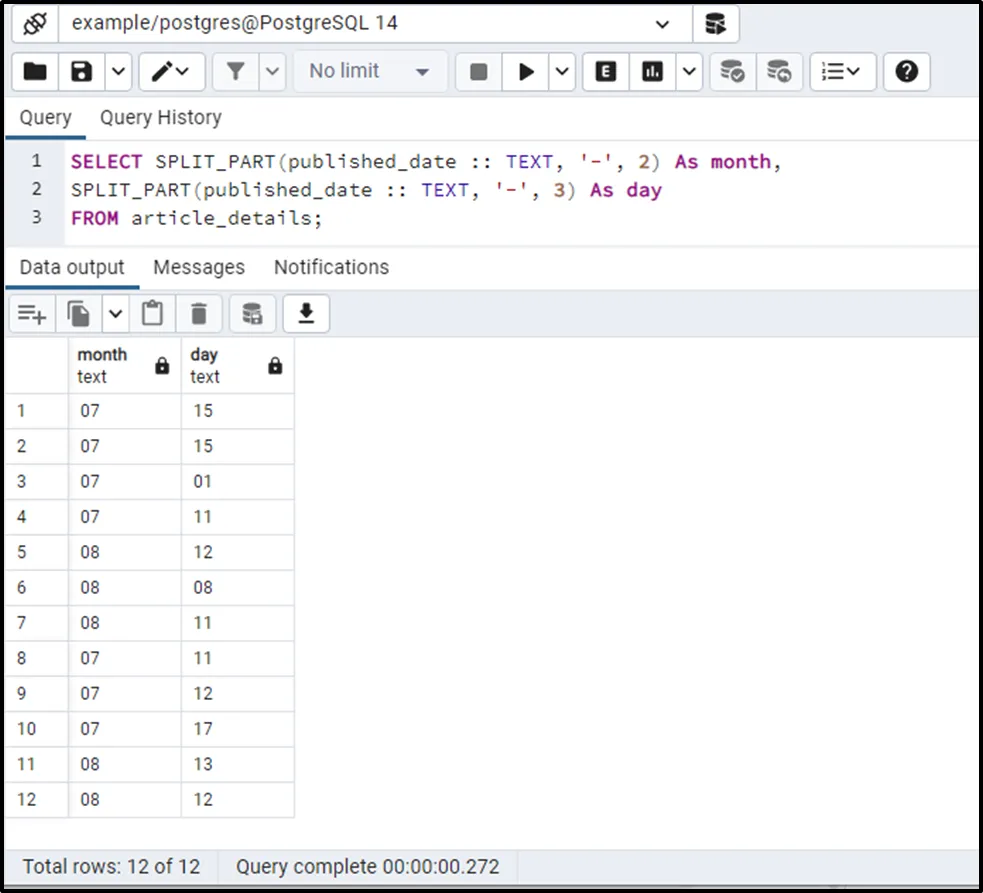Switch to the Query History tab
Viewport: 983px width, 893px height.
[x=160, y=118]
